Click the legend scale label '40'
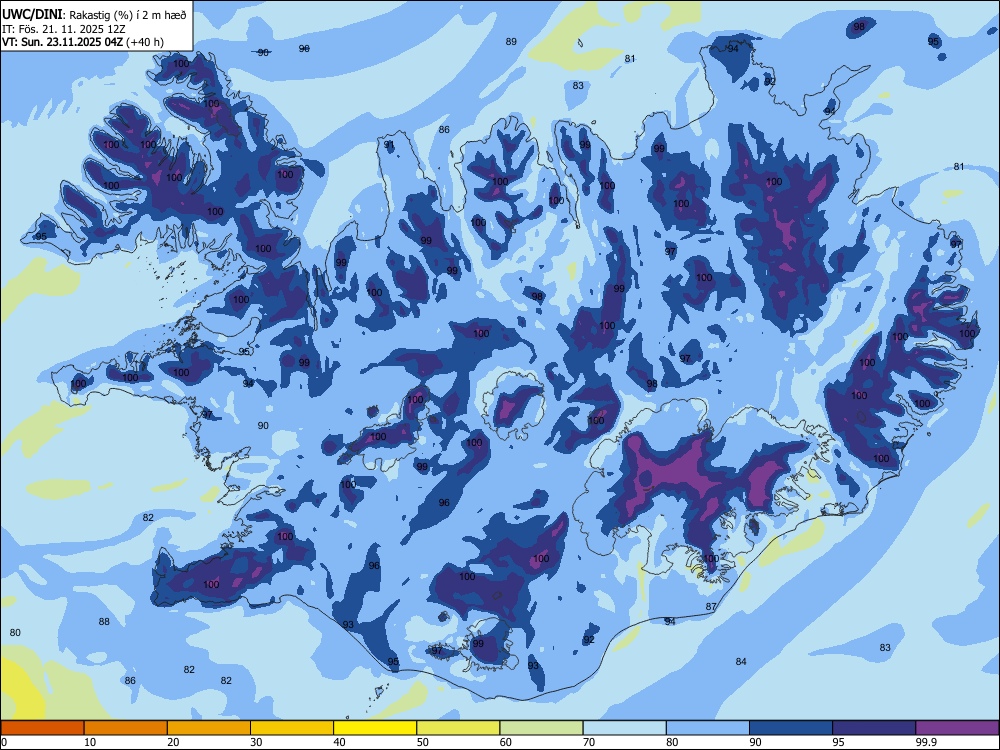 tap(340, 742)
